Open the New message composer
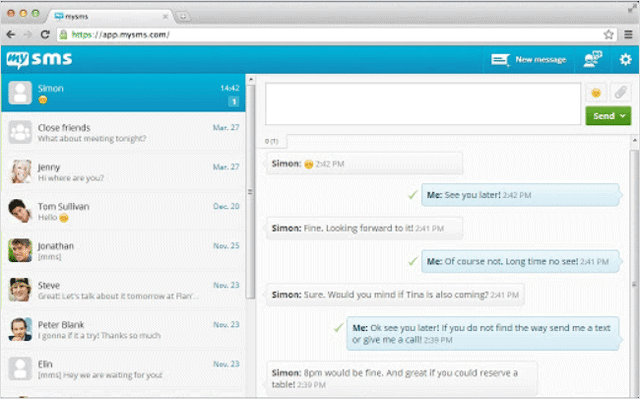 (529, 60)
